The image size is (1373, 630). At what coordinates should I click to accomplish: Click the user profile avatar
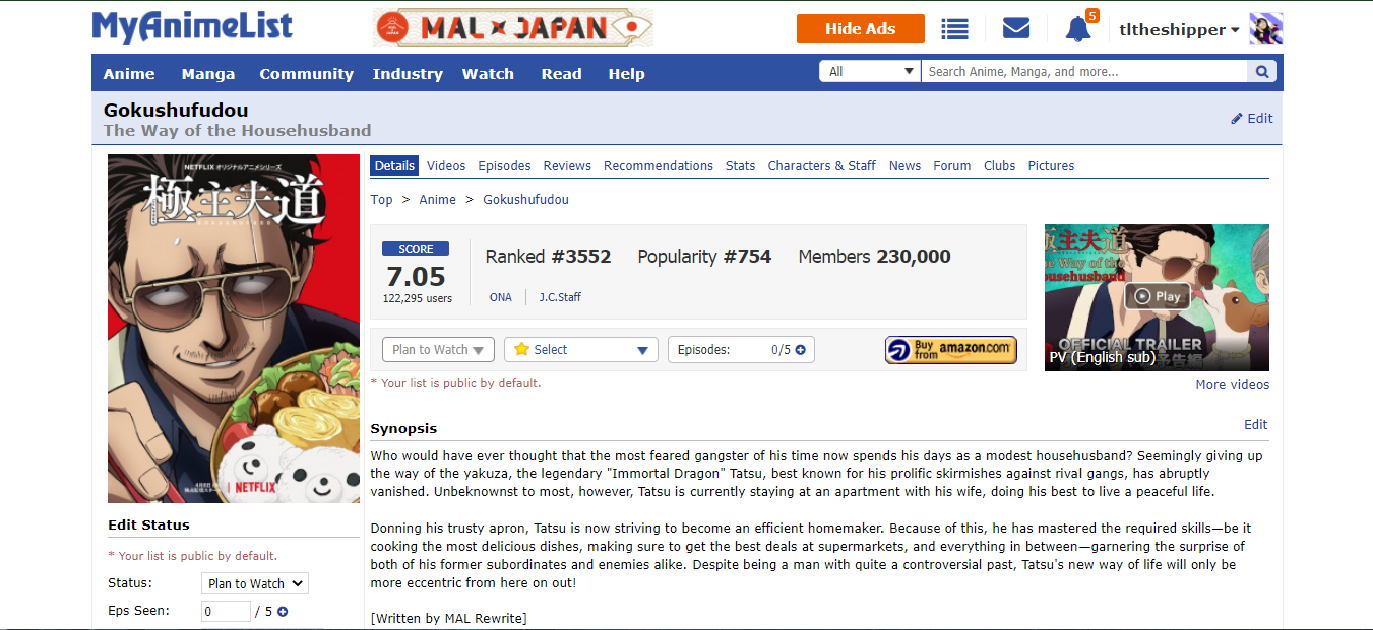pos(1266,29)
